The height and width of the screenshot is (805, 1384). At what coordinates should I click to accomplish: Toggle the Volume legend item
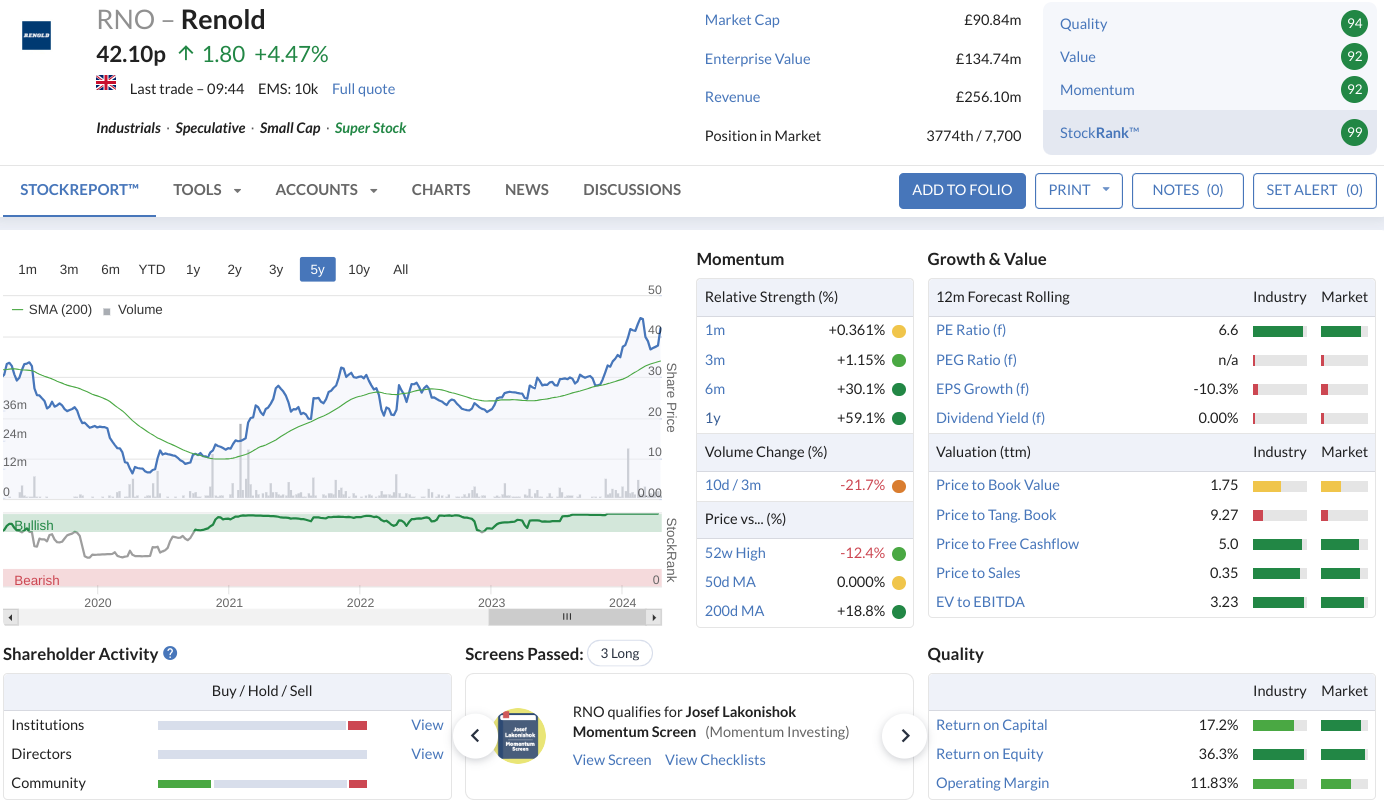pyautogui.click(x=133, y=310)
